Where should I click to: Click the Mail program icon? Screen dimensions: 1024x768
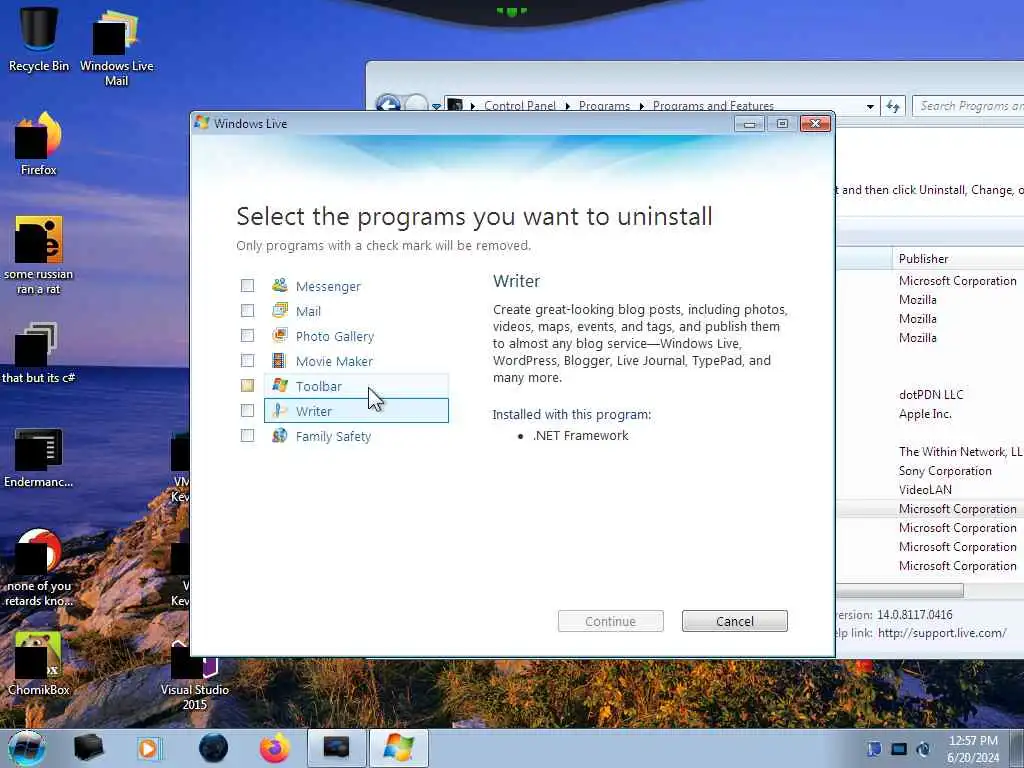(280, 310)
